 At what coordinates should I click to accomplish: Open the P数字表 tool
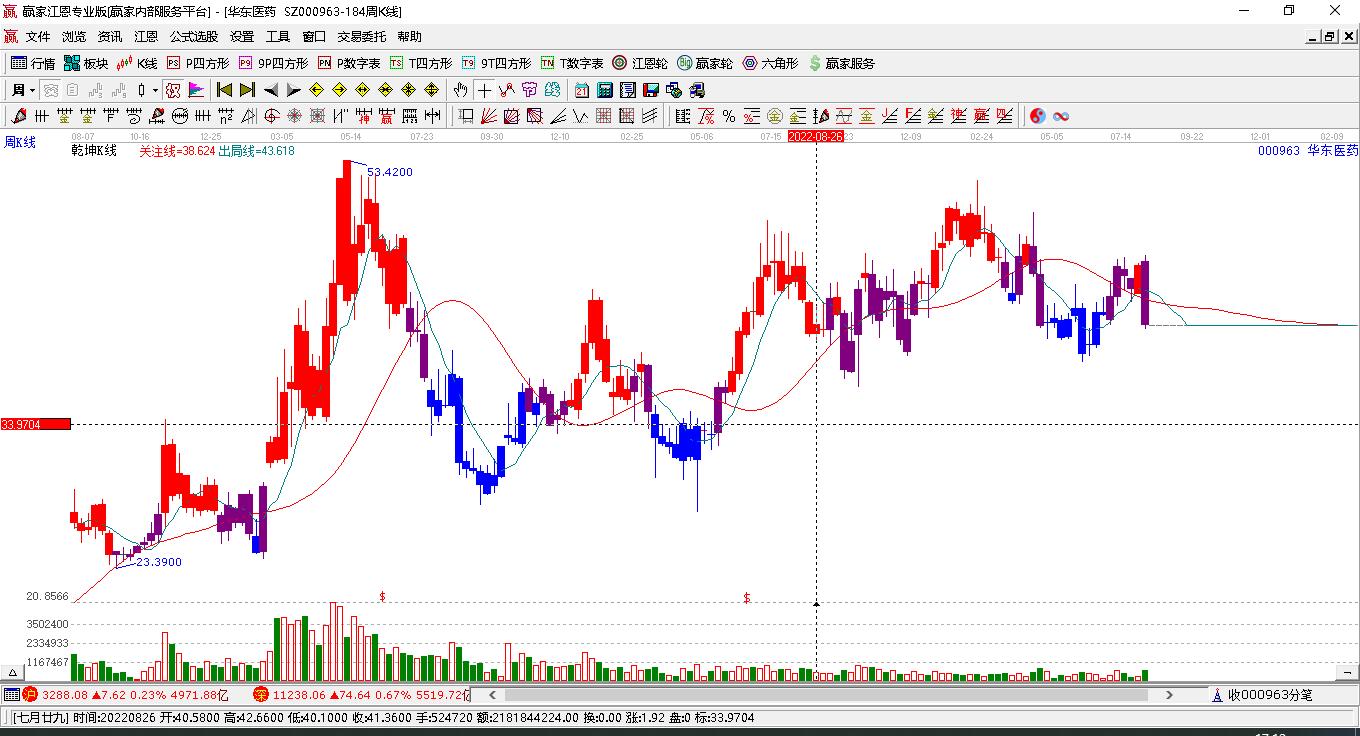pyautogui.click(x=349, y=63)
